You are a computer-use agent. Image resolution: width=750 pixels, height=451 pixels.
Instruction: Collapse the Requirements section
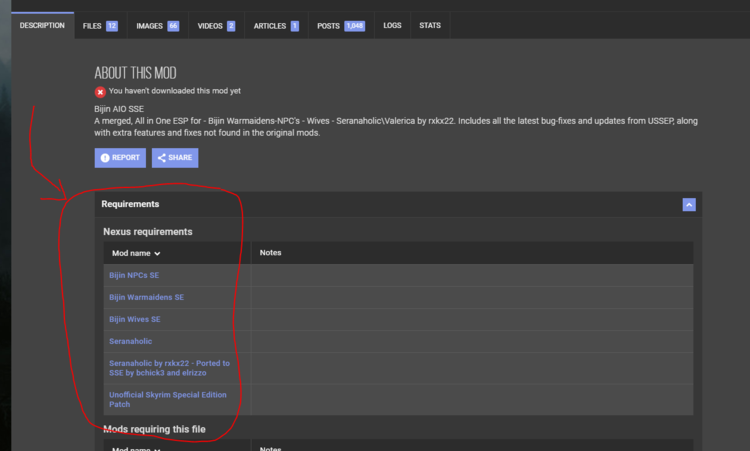(x=689, y=205)
